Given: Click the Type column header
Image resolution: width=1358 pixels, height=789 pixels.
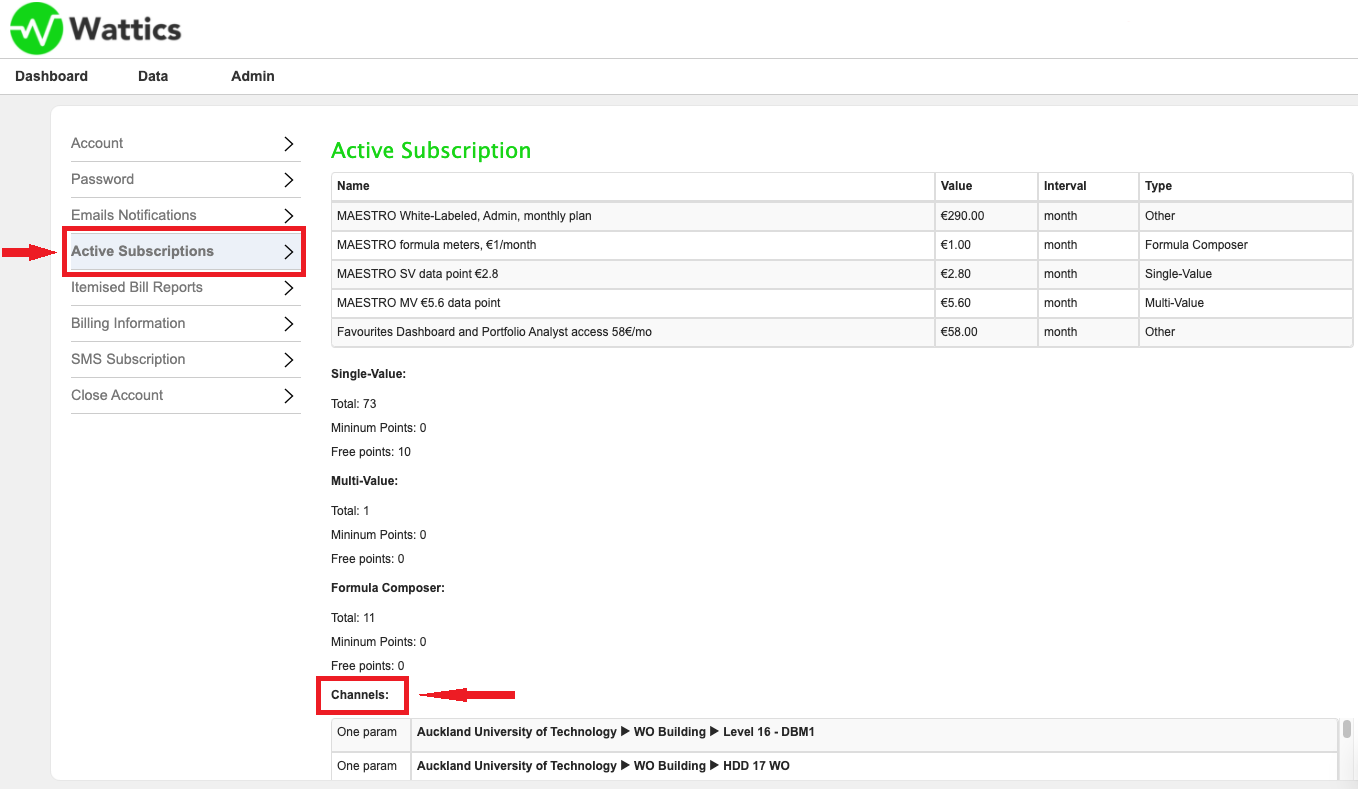Looking at the screenshot, I should (x=1246, y=186).
